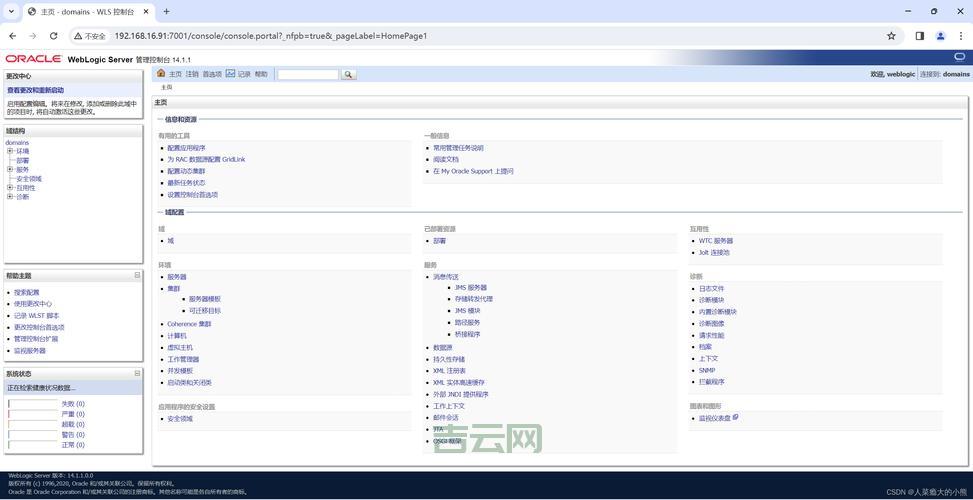Viewport: 973px width, 500px height.
Task: Click the 失败 (0) health status bar
Action: 33,404
